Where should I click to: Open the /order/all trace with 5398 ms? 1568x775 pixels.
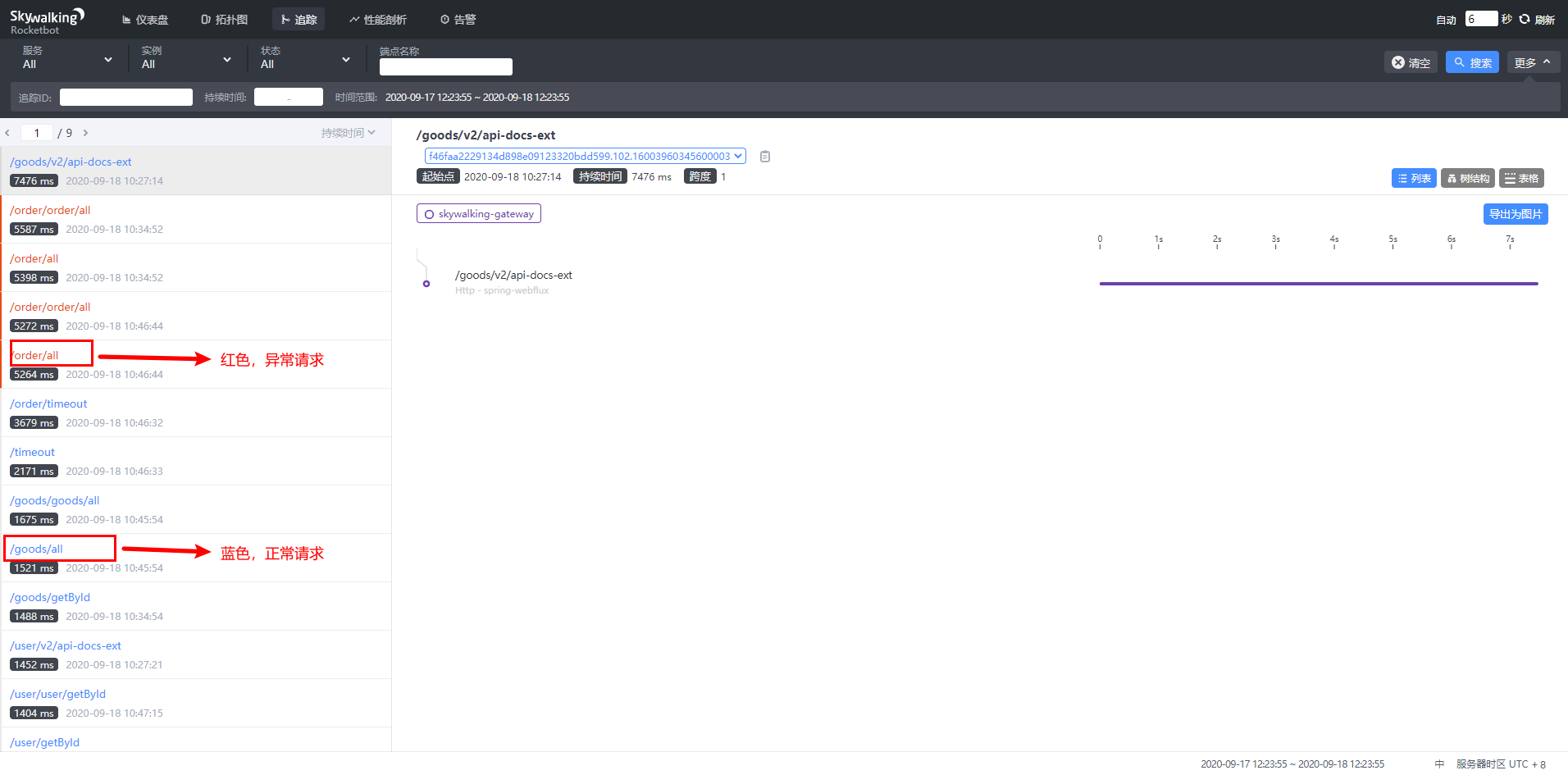click(x=196, y=267)
